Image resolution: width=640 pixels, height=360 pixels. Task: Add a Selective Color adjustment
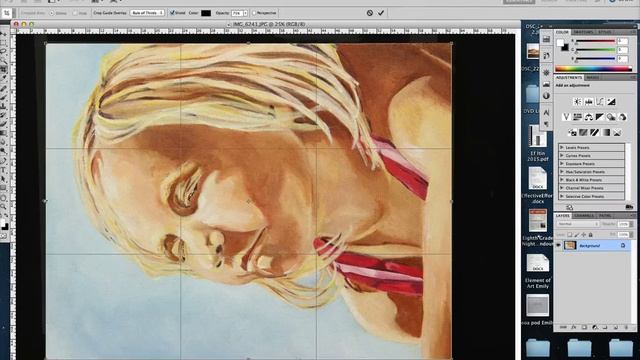point(617,133)
